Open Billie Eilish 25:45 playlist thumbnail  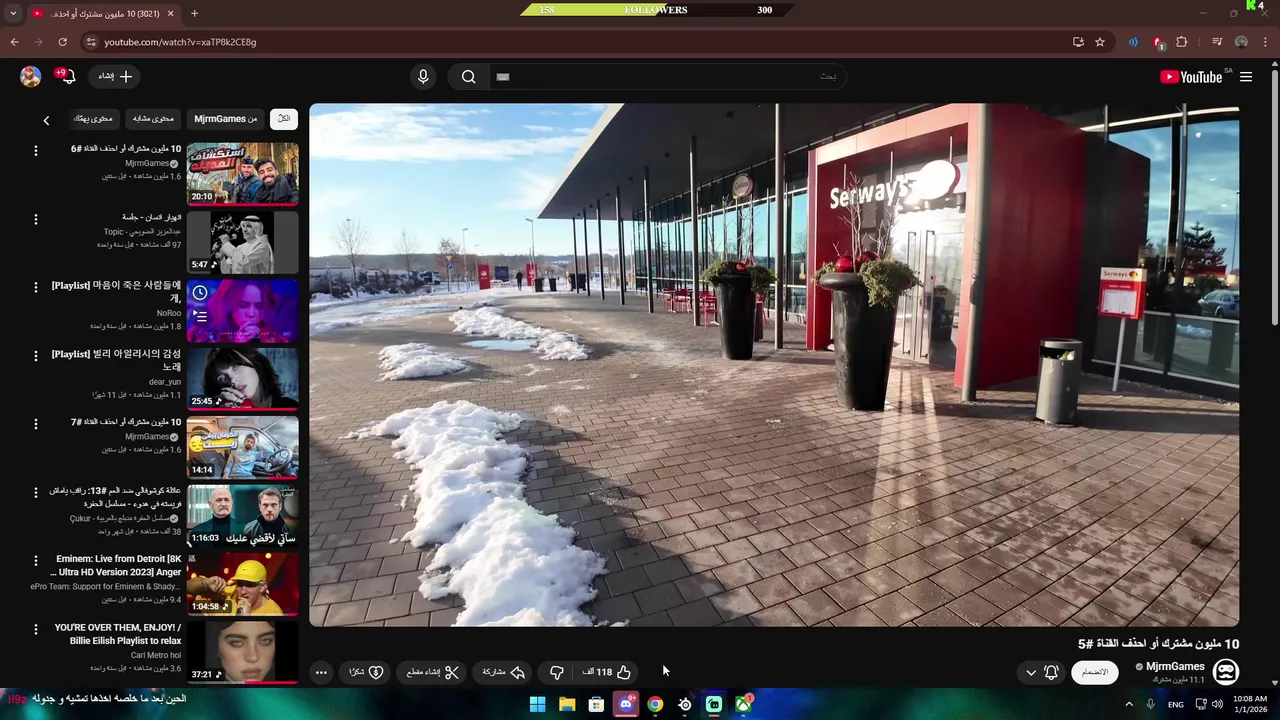tap(242, 379)
